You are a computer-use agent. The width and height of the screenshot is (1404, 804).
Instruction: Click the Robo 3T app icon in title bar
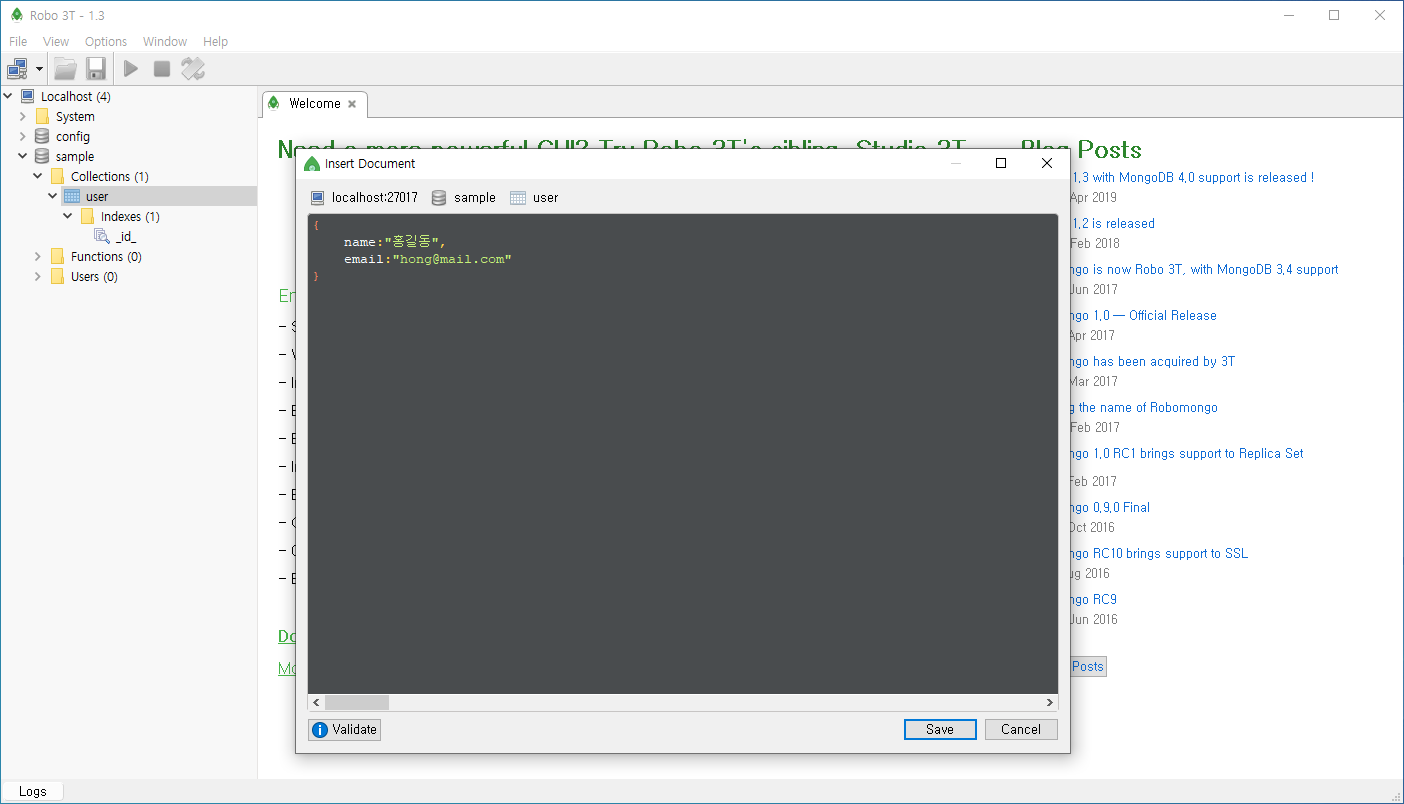(17, 15)
